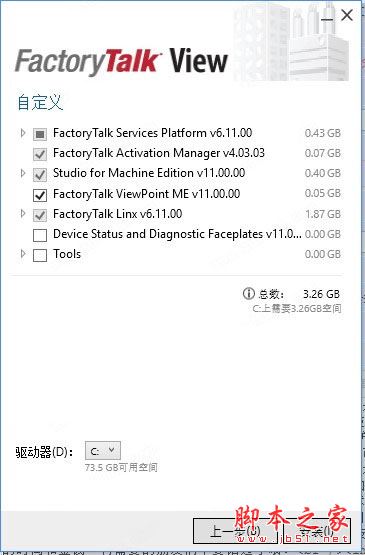
Task: Close the FactoryTalk View installer window
Action: (347, 15)
